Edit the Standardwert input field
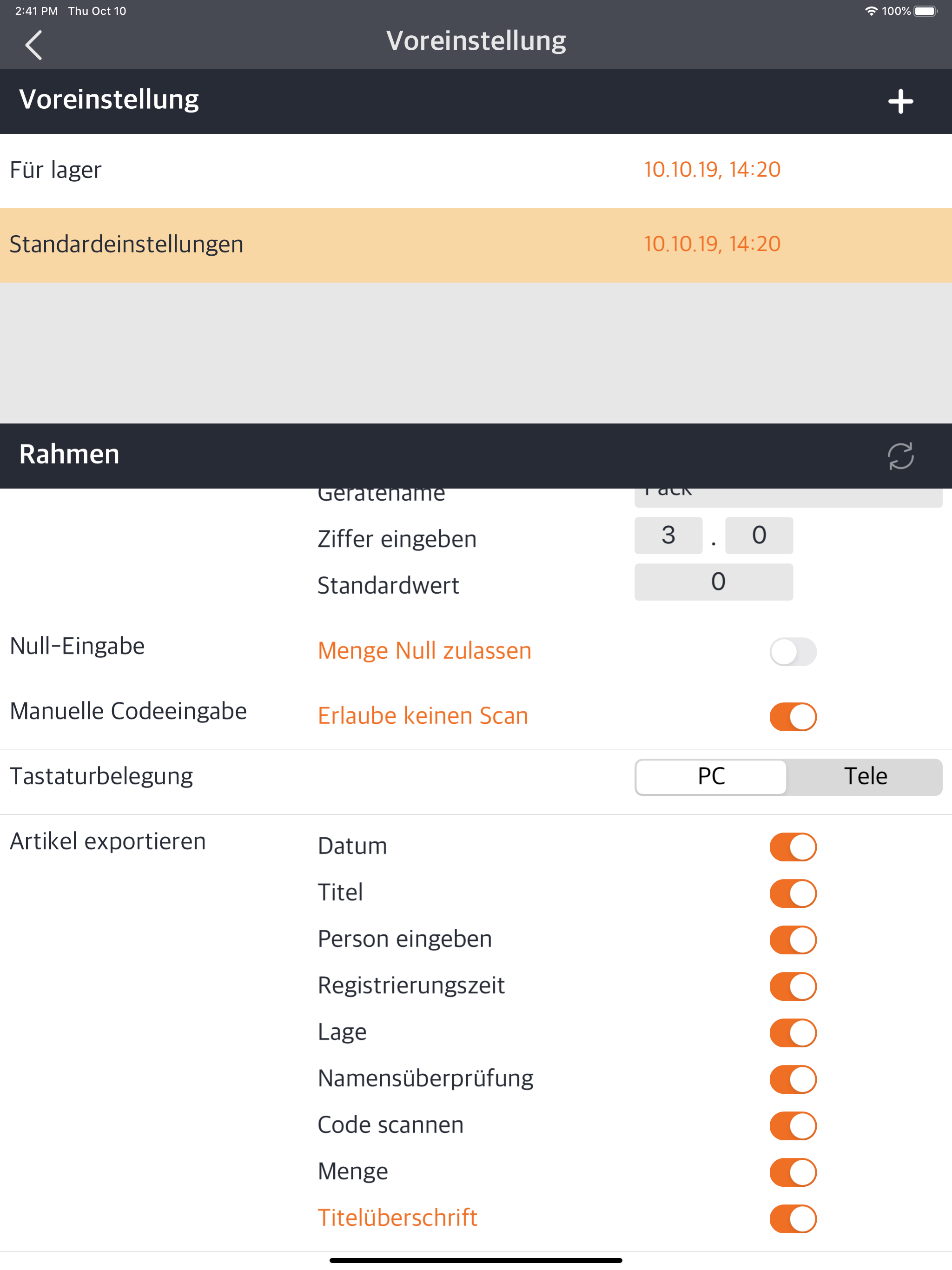Viewport: 952px width, 1270px height. click(713, 582)
